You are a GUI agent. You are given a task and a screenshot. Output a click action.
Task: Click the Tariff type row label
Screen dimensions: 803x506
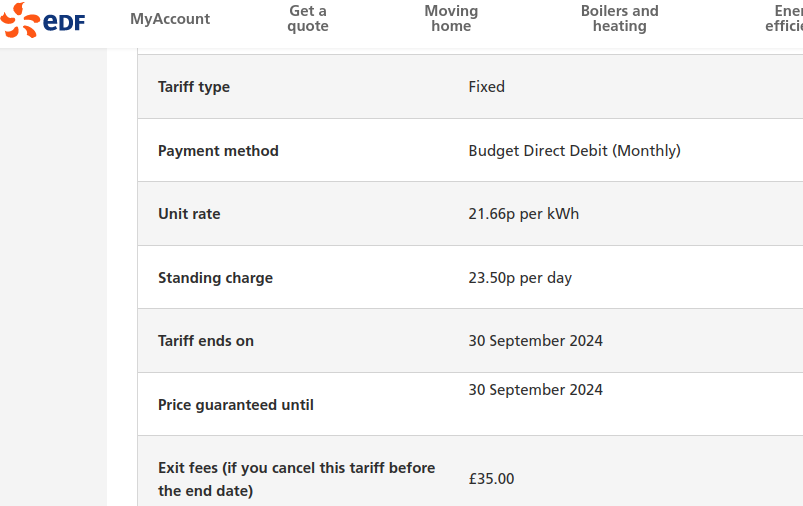point(194,87)
